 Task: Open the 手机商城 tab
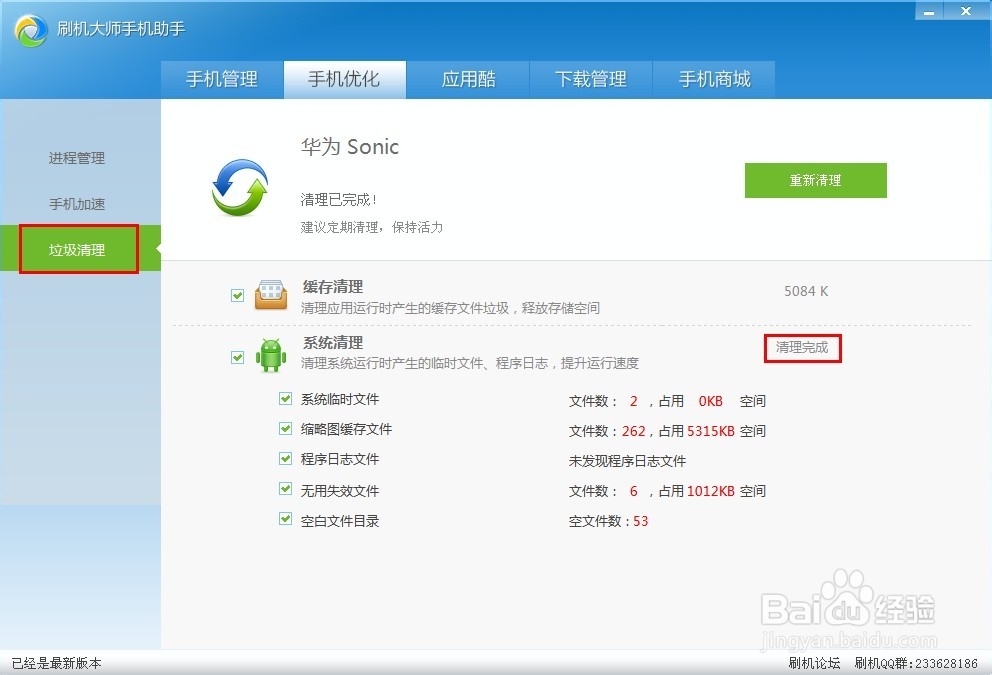[x=714, y=80]
